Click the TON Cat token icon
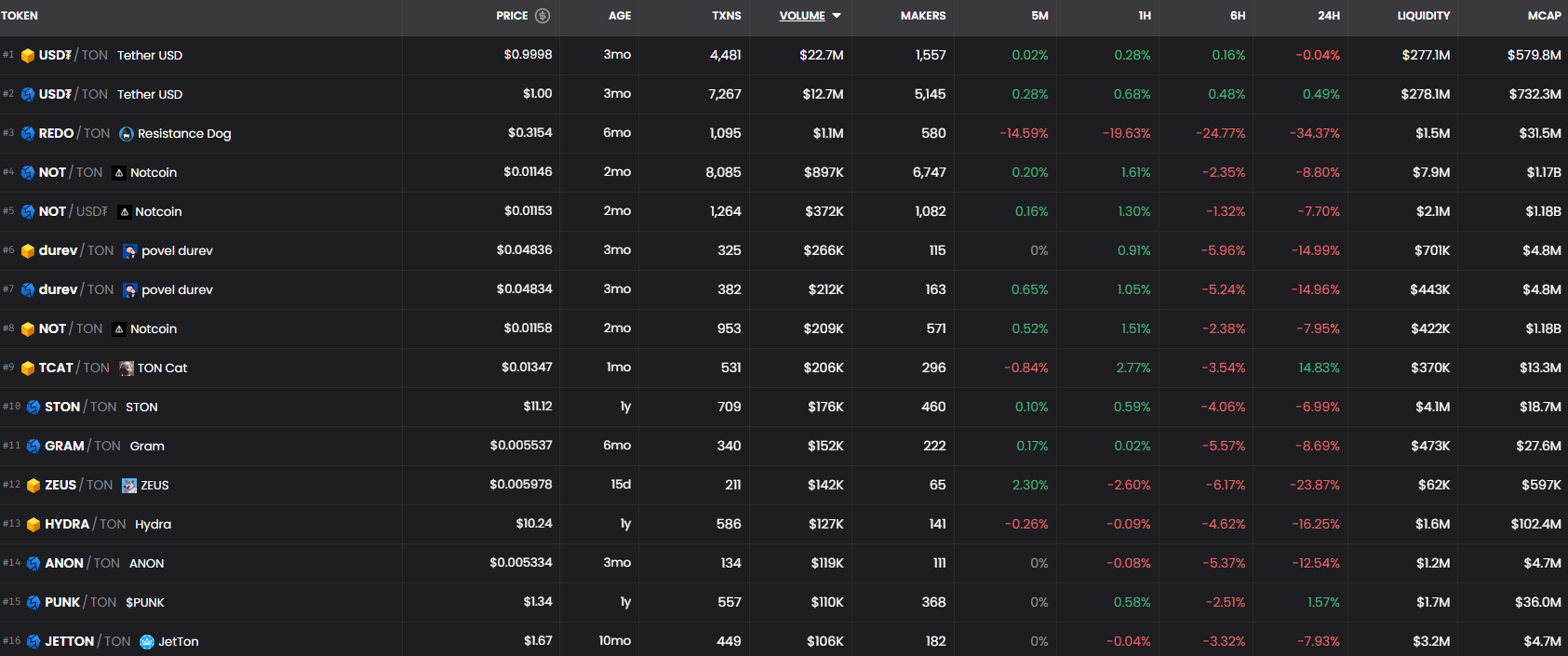The image size is (1568, 656). [127, 368]
